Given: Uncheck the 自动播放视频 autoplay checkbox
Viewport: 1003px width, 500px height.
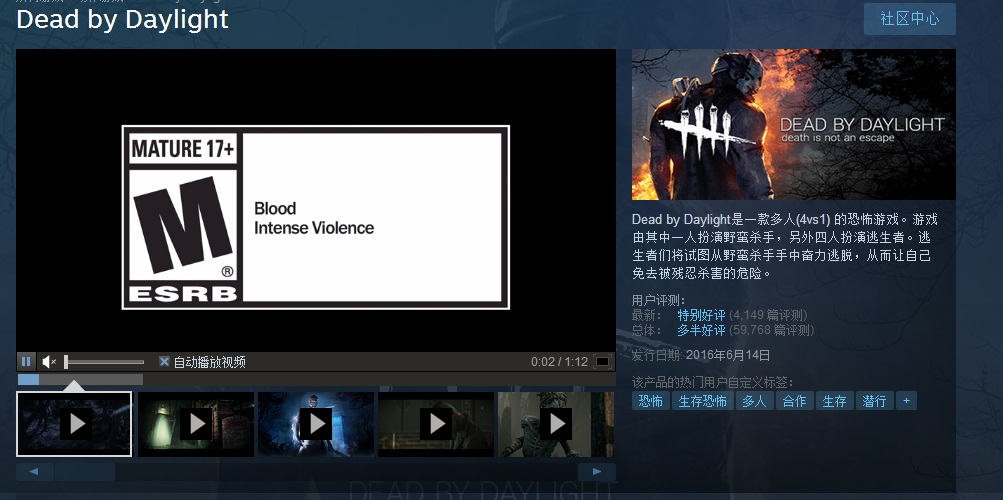Looking at the screenshot, I should [x=164, y=362].
